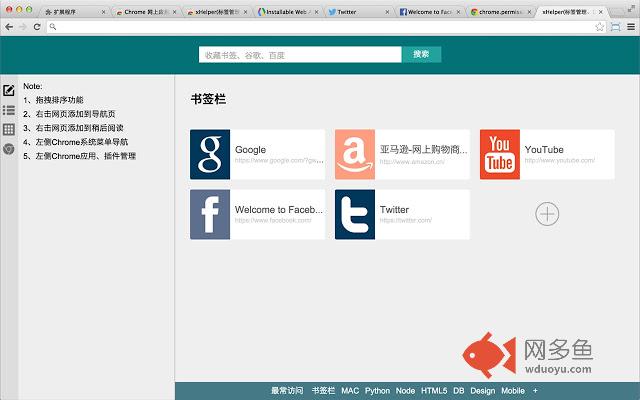Select Design category in the bottom bar
Screen dimensions: 640x400
(x=482, y=391)
